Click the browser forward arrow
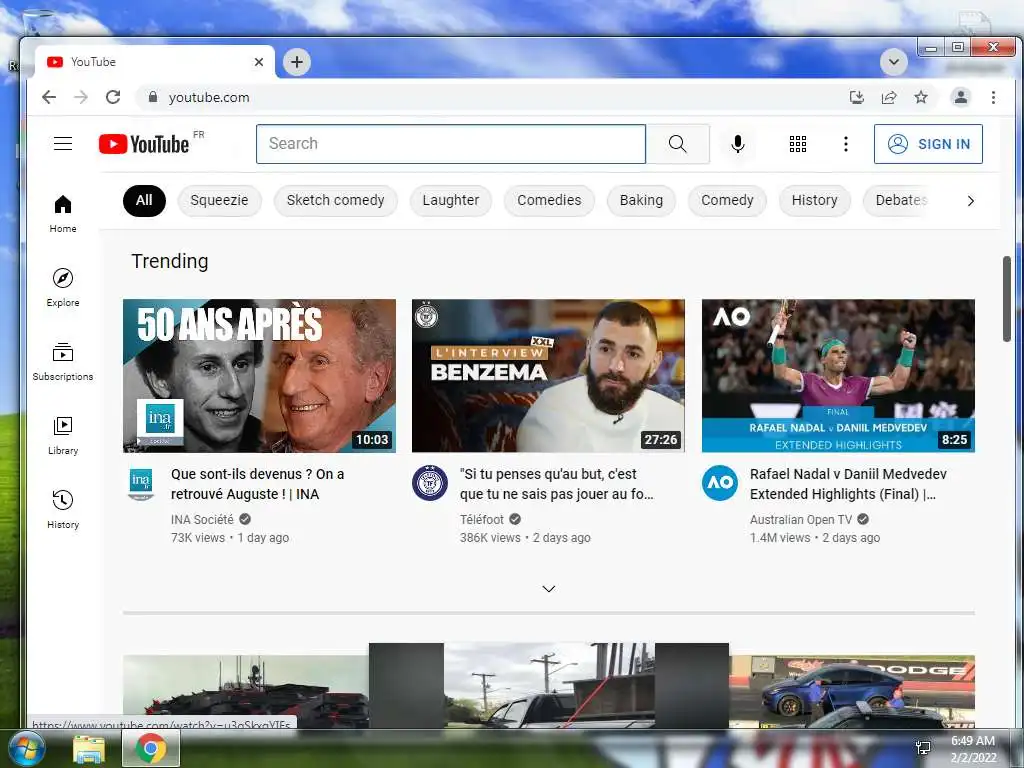 [81, 97]
